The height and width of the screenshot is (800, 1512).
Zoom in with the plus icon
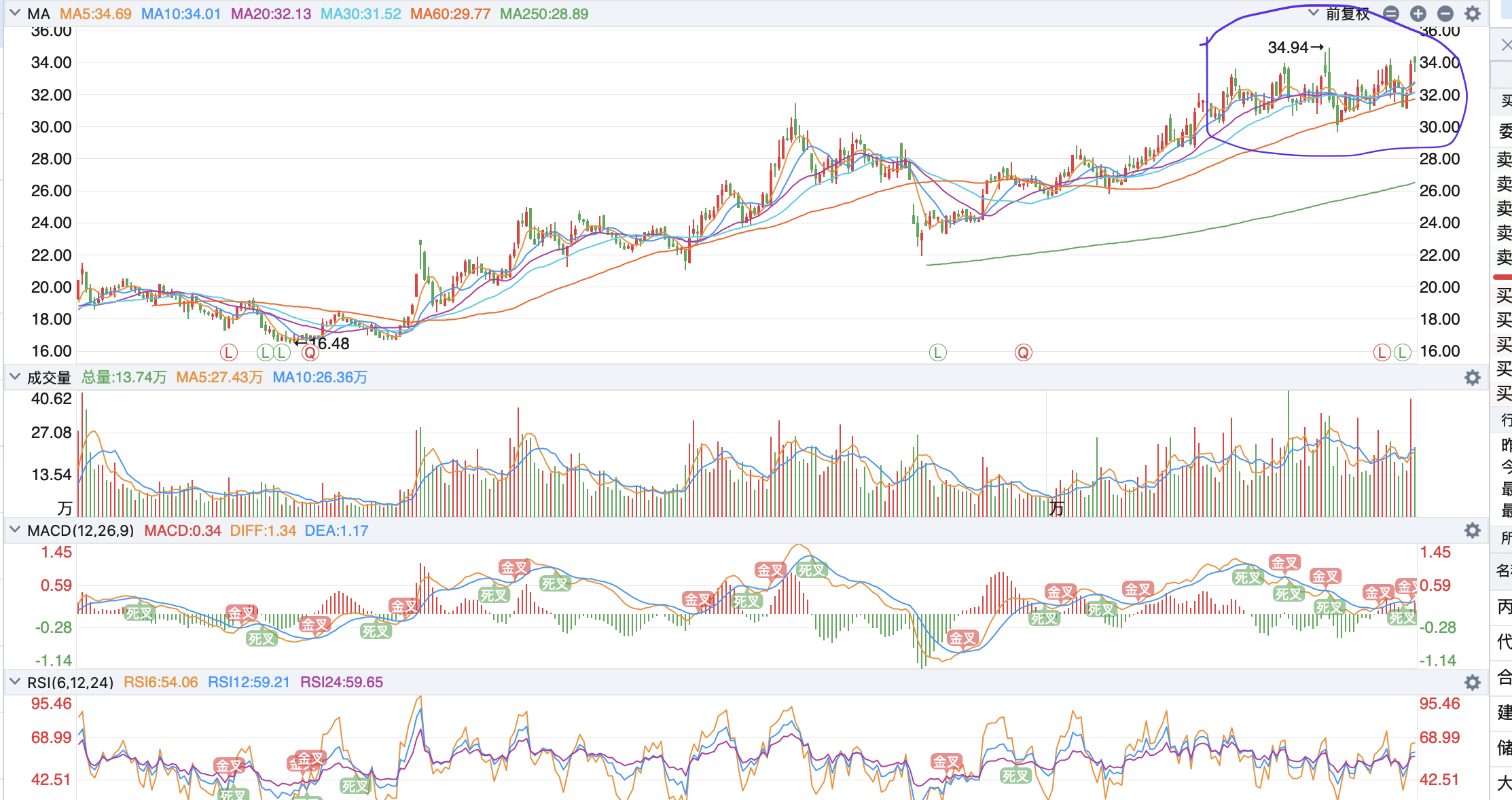pyautogui.click(x=1418, y=14)
